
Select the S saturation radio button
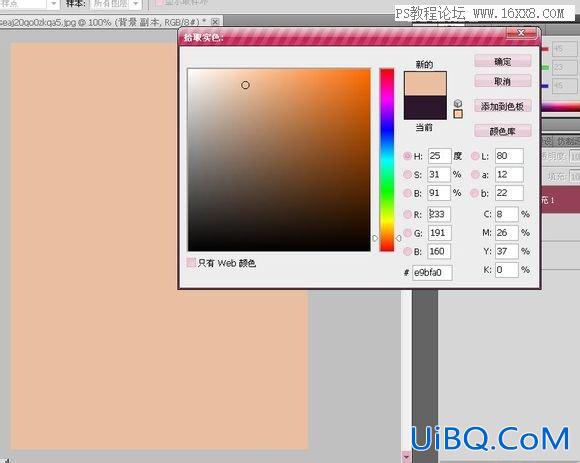407,174
